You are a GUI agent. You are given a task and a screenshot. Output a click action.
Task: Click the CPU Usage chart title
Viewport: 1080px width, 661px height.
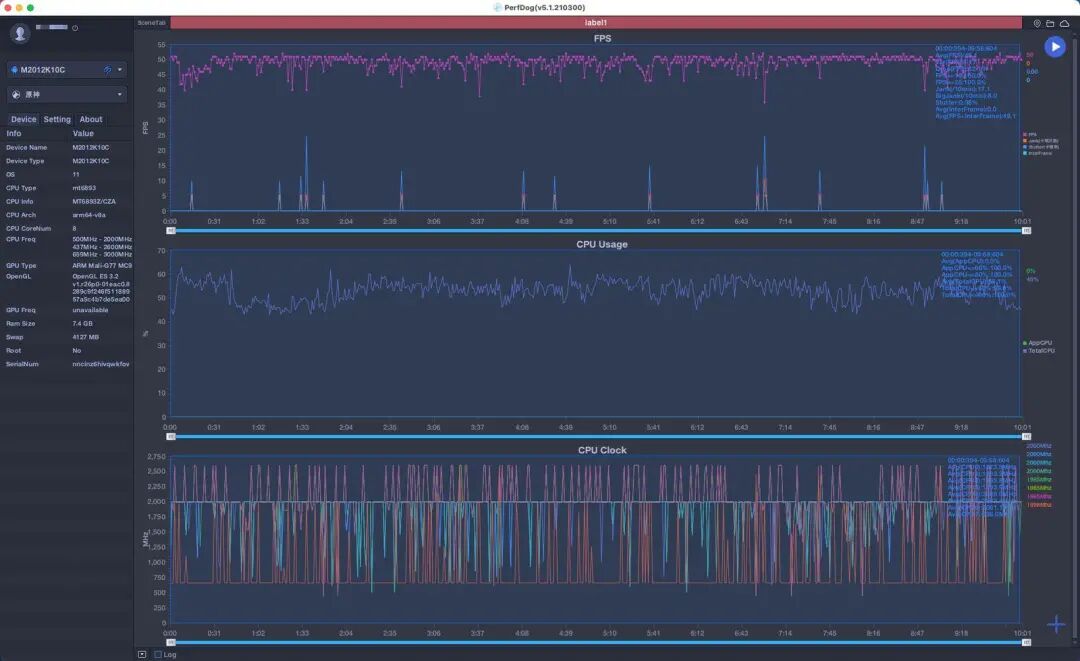point(602,244)
